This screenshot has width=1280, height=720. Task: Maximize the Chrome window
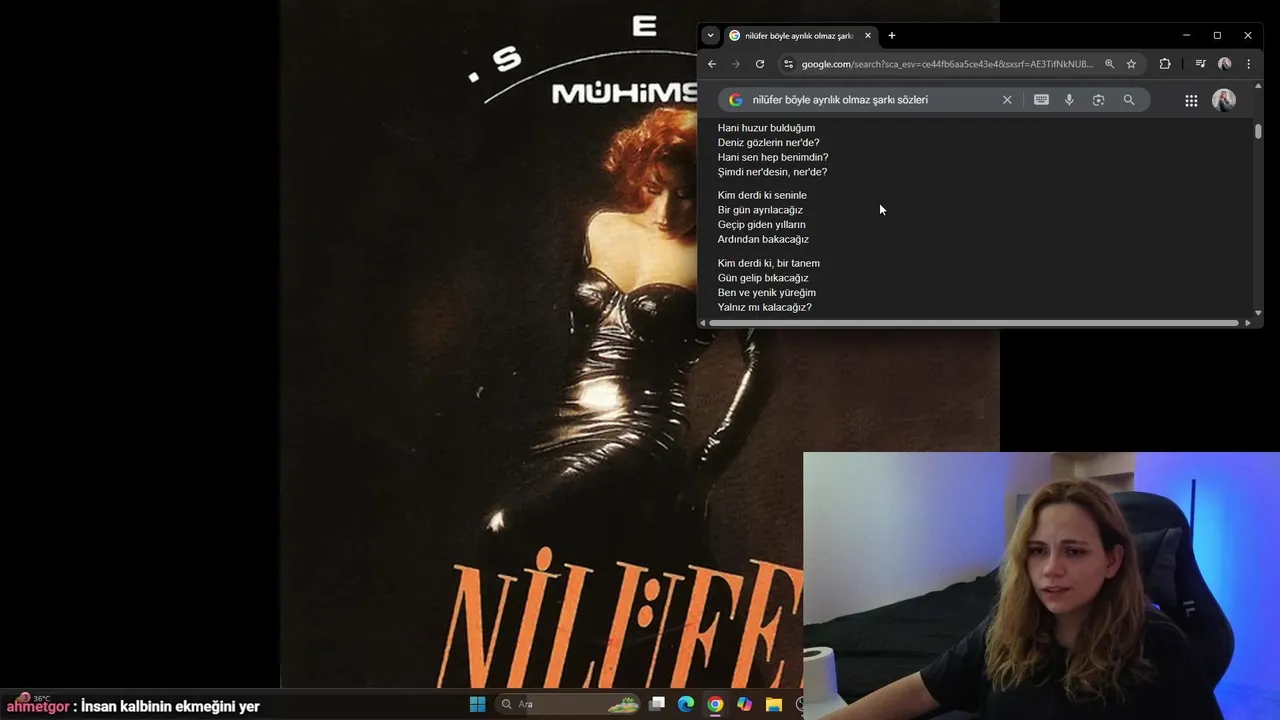click(1217, 35)
